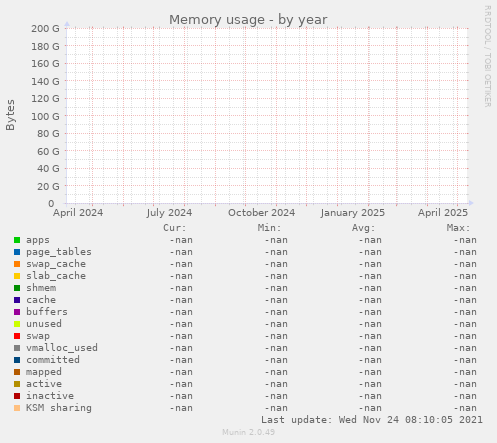Click the inactive dark red swatch
The image size is (497, 443).
17,396
